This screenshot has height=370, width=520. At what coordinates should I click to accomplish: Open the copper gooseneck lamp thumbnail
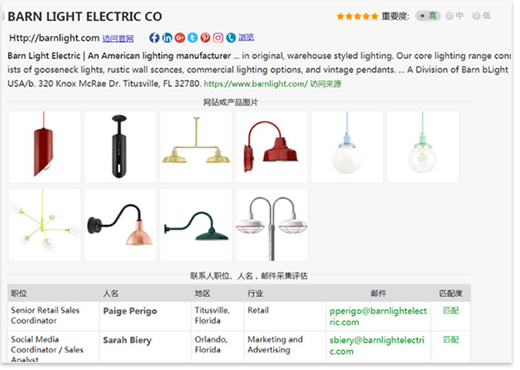pos(120,225)
